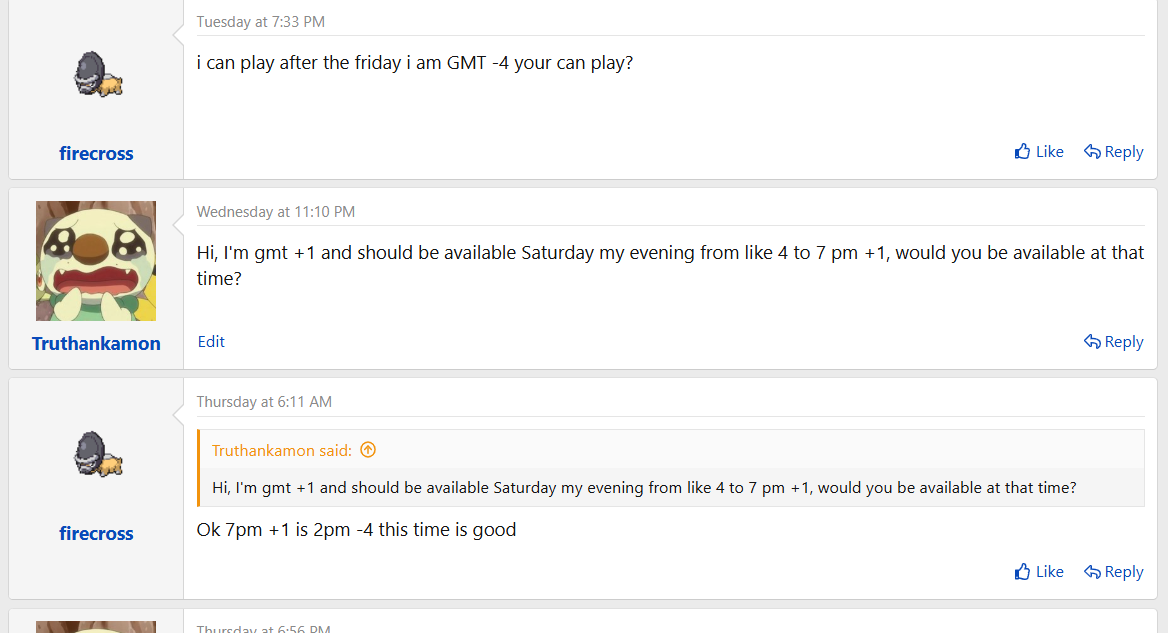Click Truthankamon's crying Pokémon avatar image
This screenshot has height=633, width=1168.
point(96,261)
